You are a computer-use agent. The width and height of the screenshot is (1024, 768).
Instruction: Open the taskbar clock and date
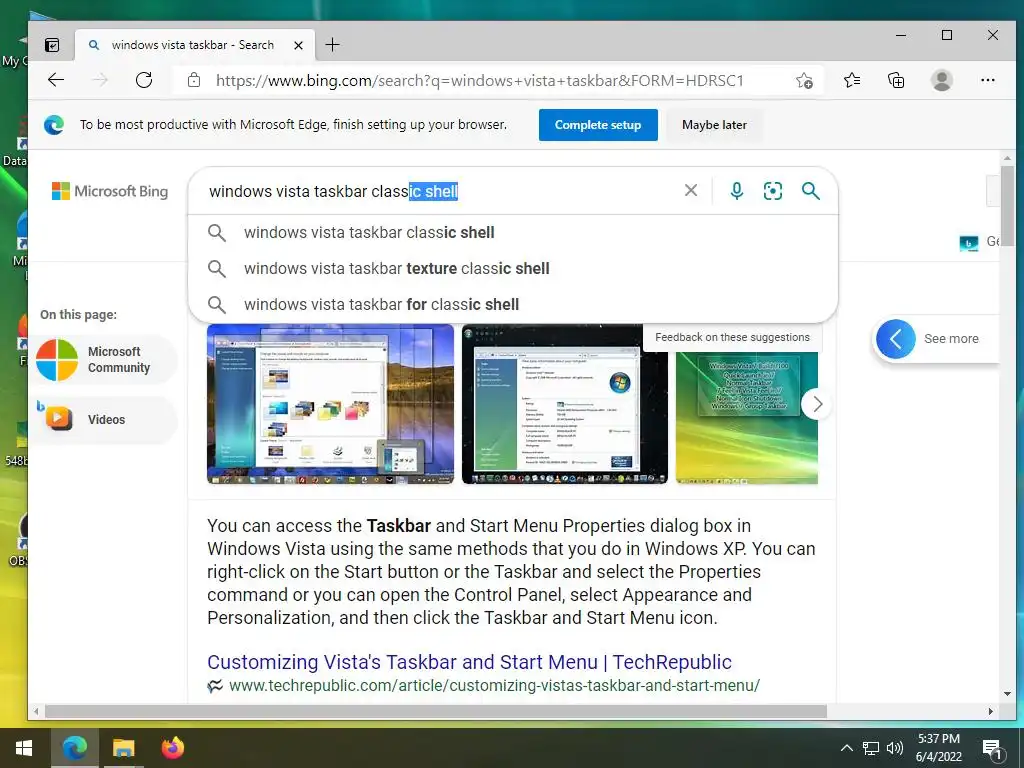point(938,748)
